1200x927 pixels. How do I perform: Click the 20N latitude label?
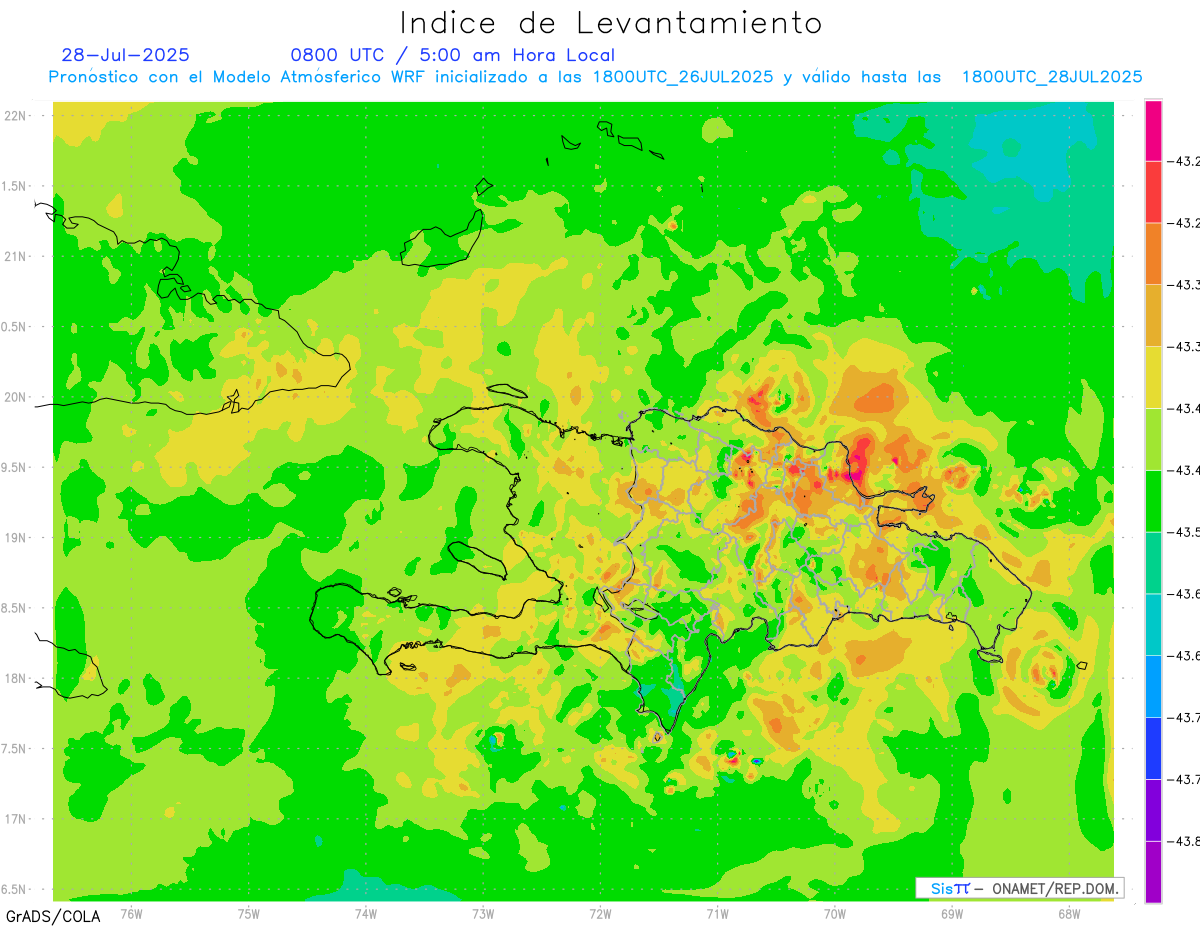tap(17, 398)
